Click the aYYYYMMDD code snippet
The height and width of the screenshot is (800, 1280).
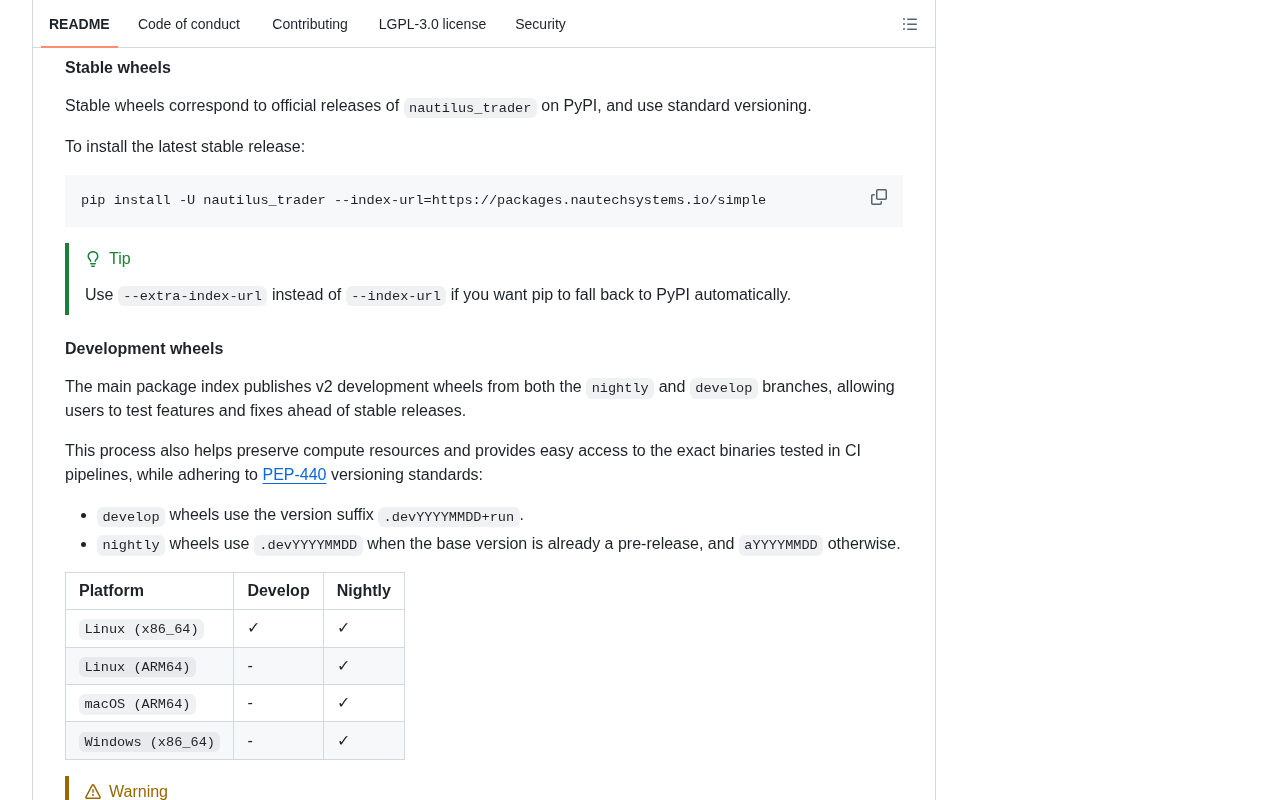781,545
